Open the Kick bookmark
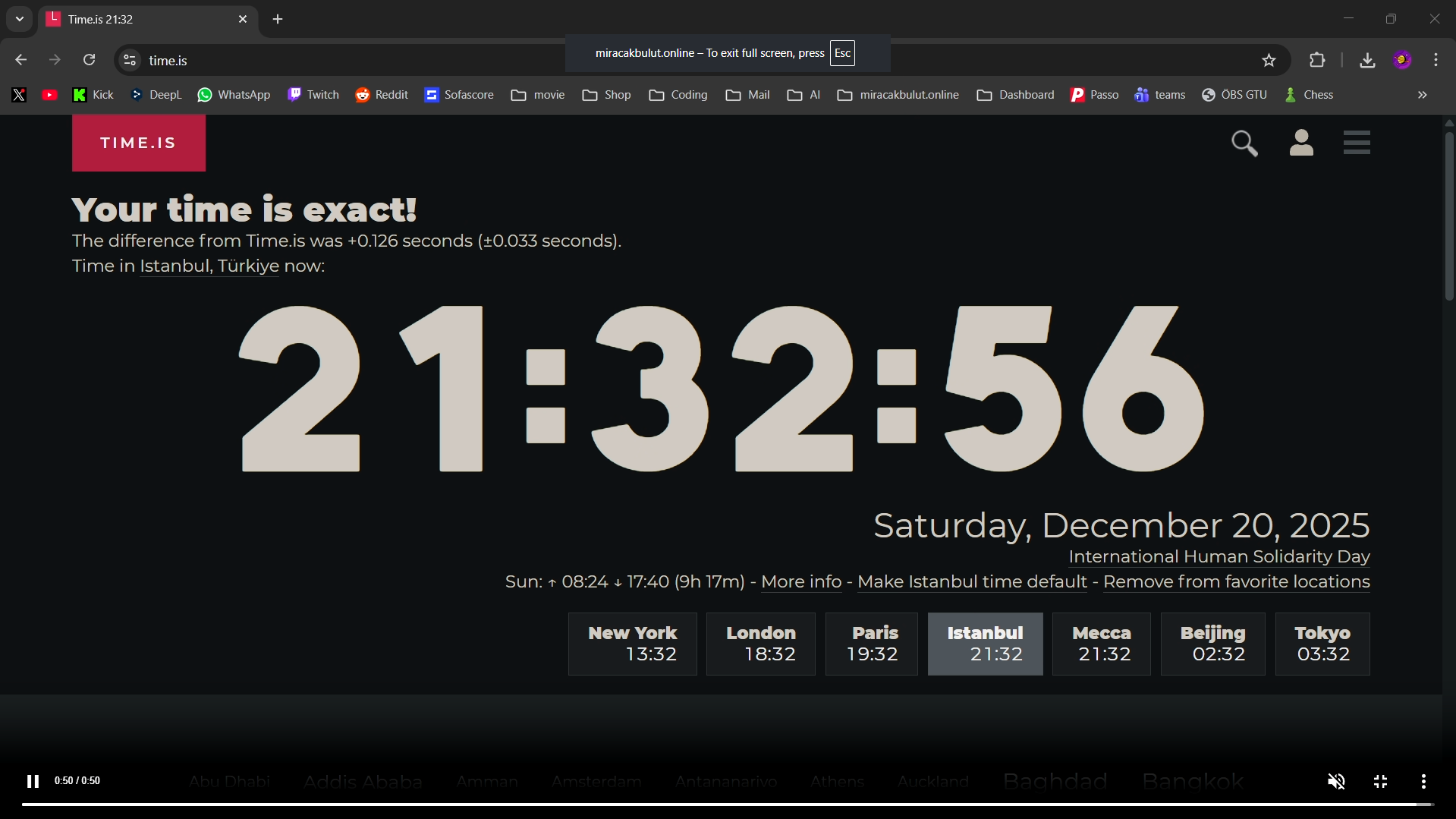 pyautogui.click(x=93, y=95)
